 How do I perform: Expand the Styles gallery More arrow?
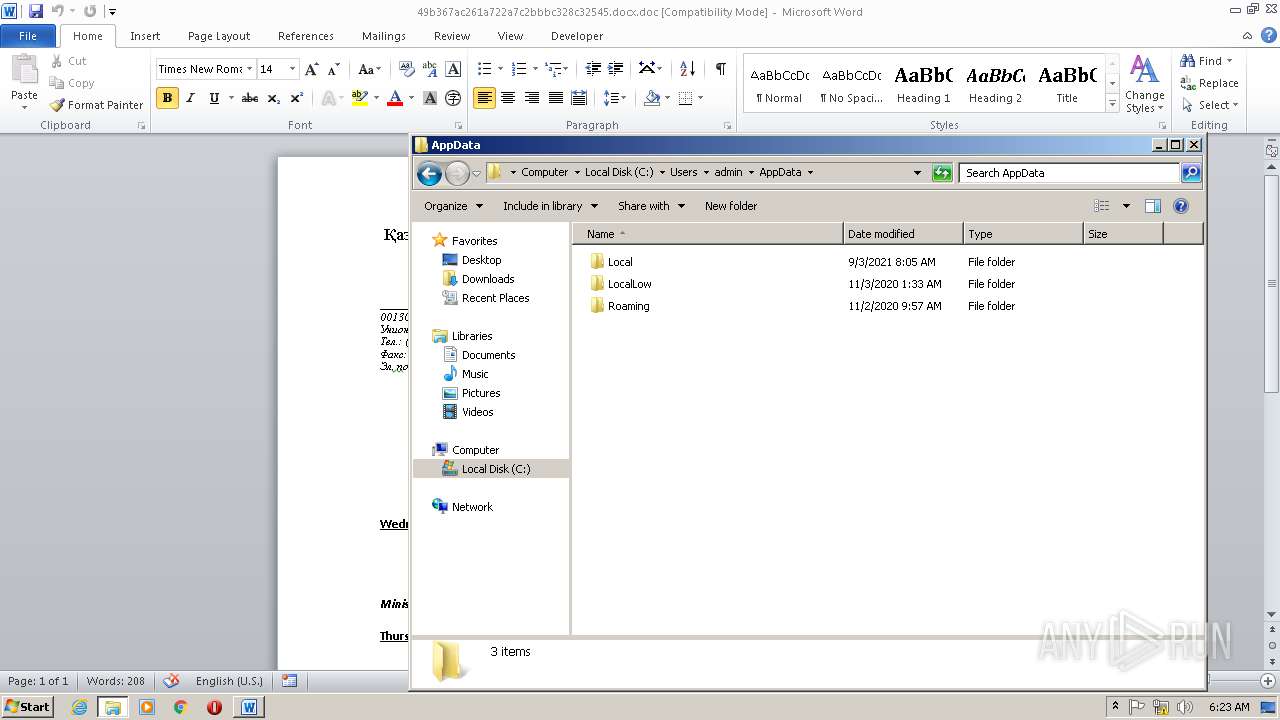coord(1112,103)
